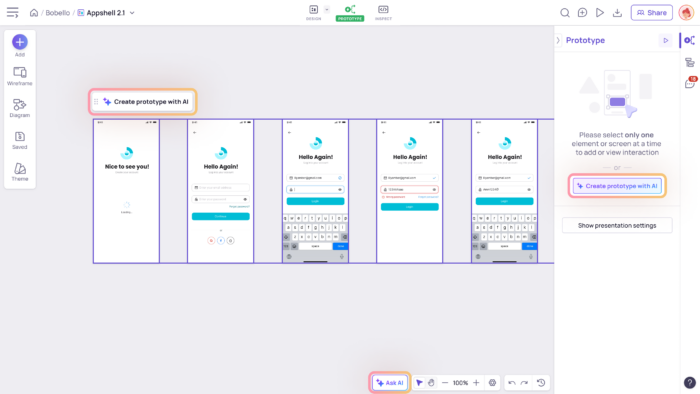This screenshot has width=700, height=394.
Task: Open the hamburger main menu
Action: [x=12, y=12]
